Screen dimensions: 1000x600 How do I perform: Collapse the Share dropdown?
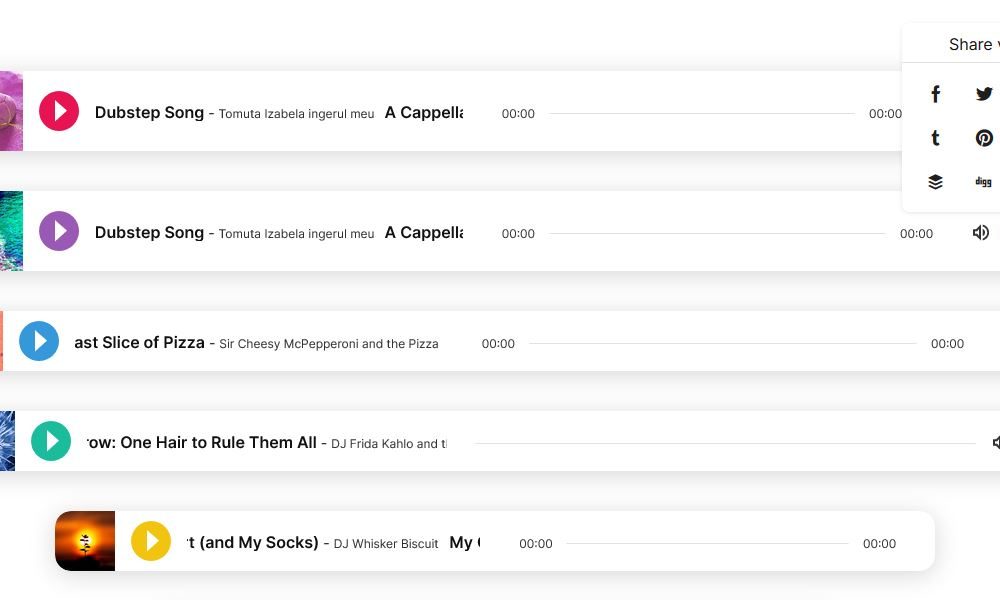click(973, 44)
